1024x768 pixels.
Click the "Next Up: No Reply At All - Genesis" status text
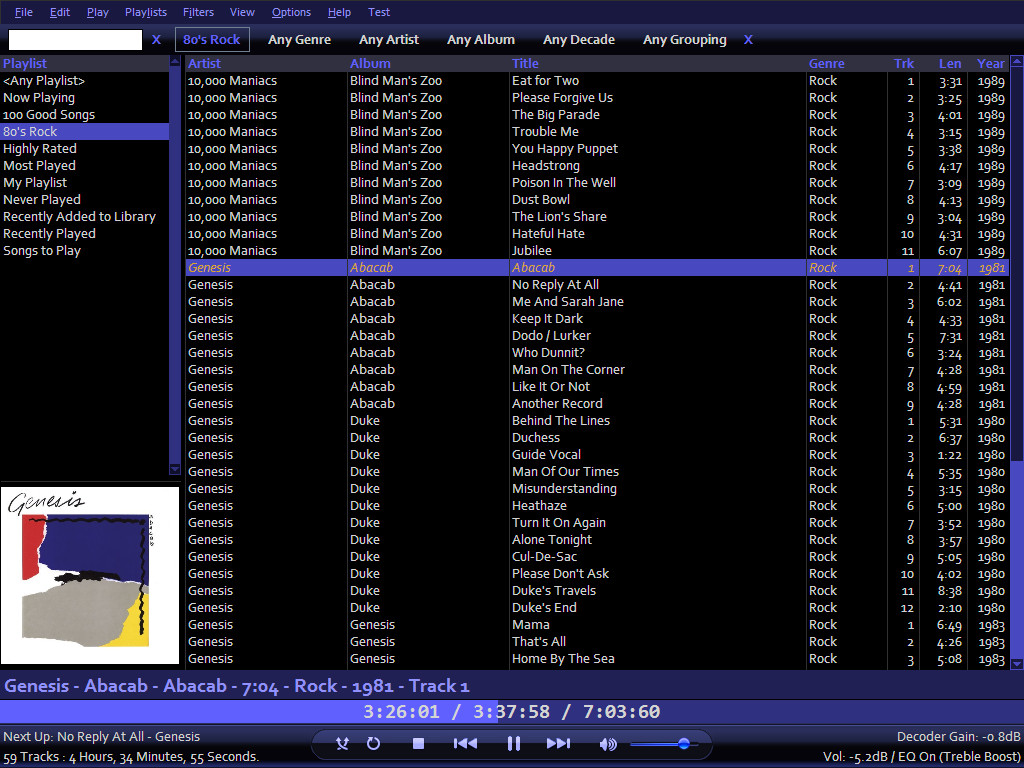coord(101,736)
